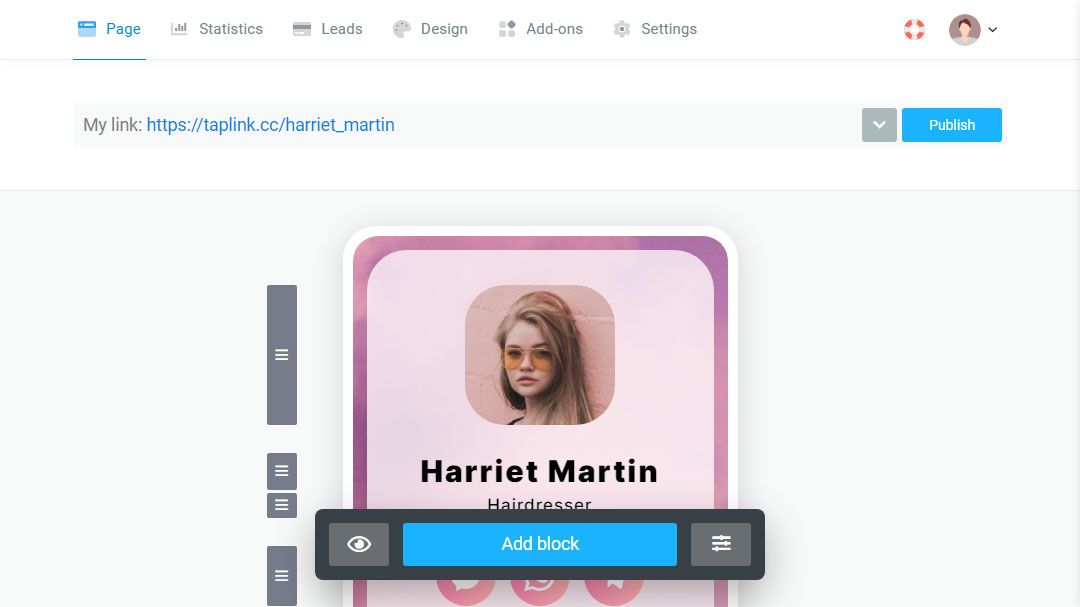The height and width of the screenshot is (607, 1080).
Task: Open the user avatar account menu
Action: click(x=964, y=30)
